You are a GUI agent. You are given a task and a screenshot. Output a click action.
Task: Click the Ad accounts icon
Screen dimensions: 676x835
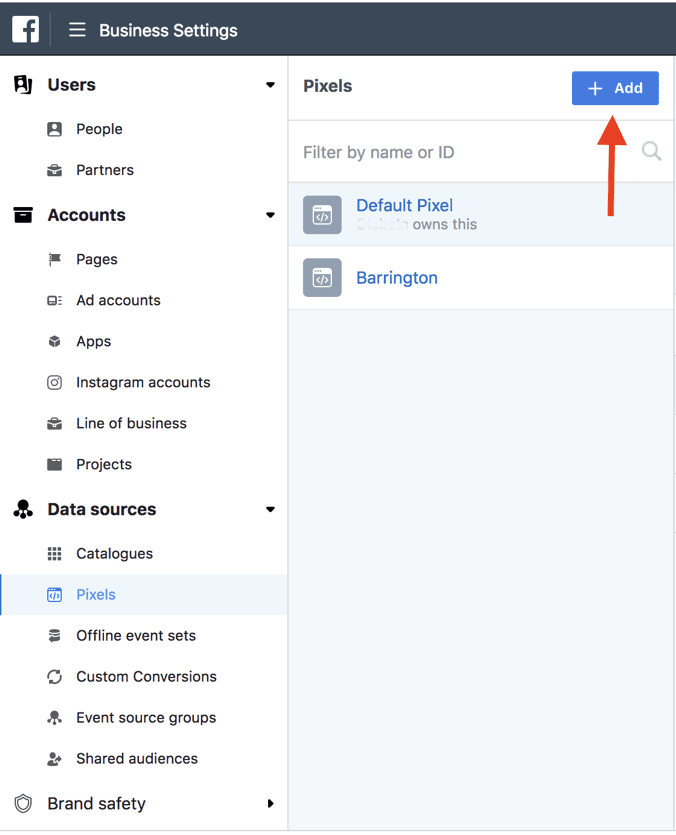click(55, 300)
